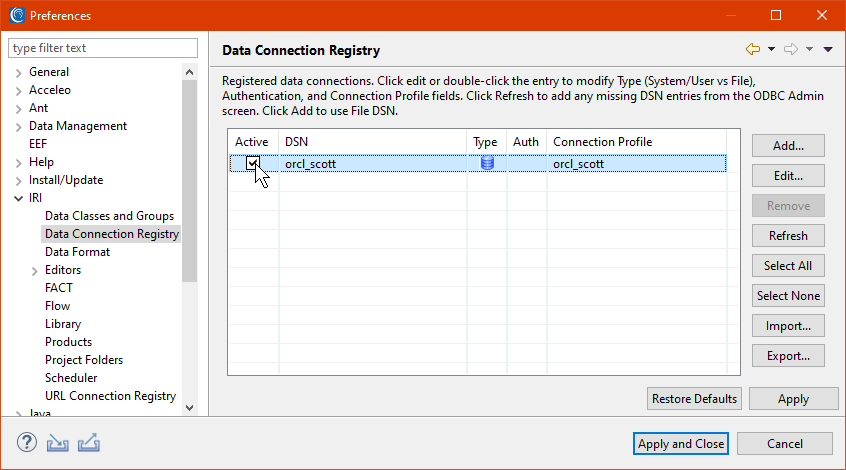
Task: Click the Select None button
Action: point(788,296)
